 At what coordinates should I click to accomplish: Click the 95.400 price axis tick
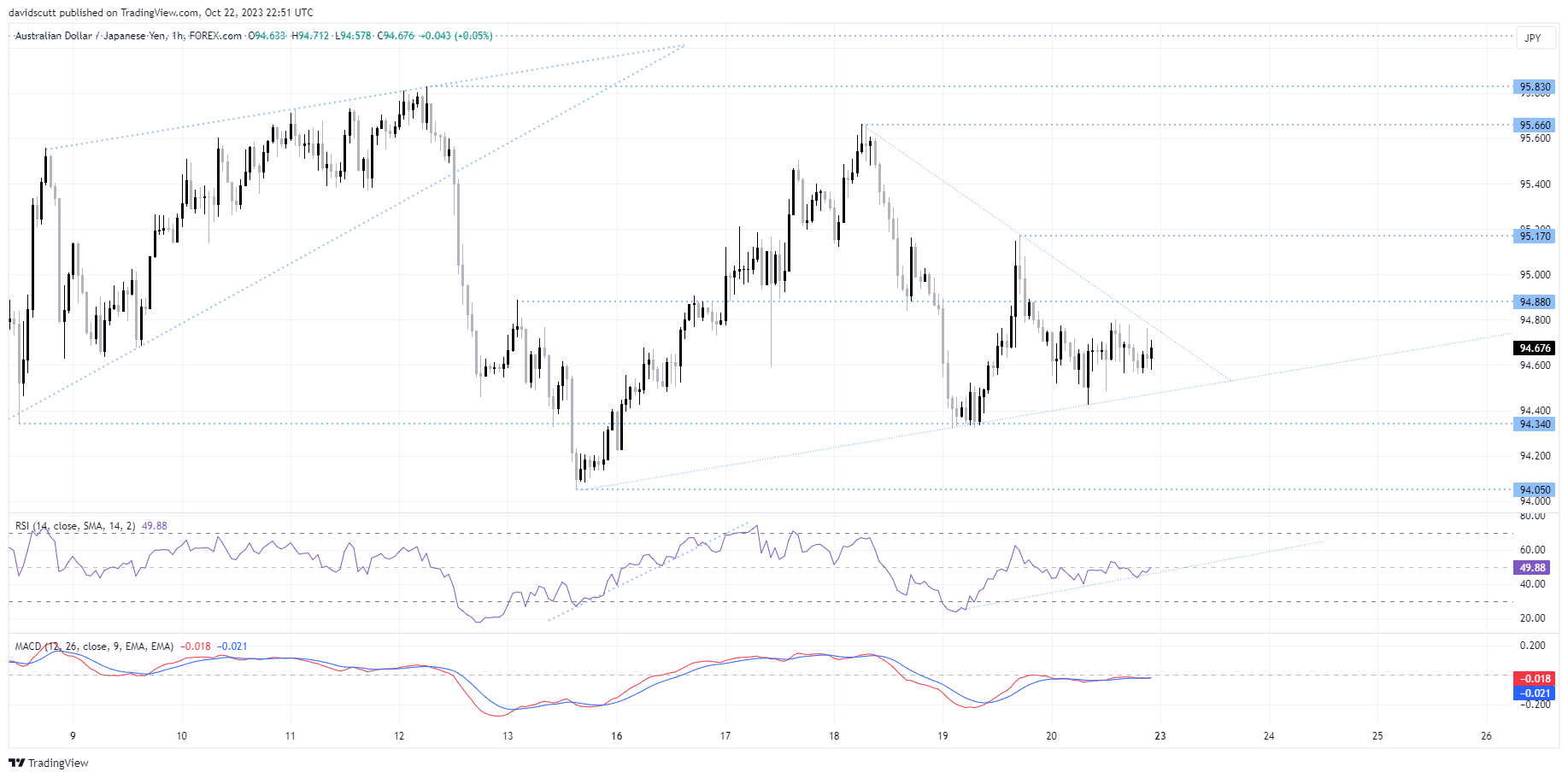[1535, 184]
